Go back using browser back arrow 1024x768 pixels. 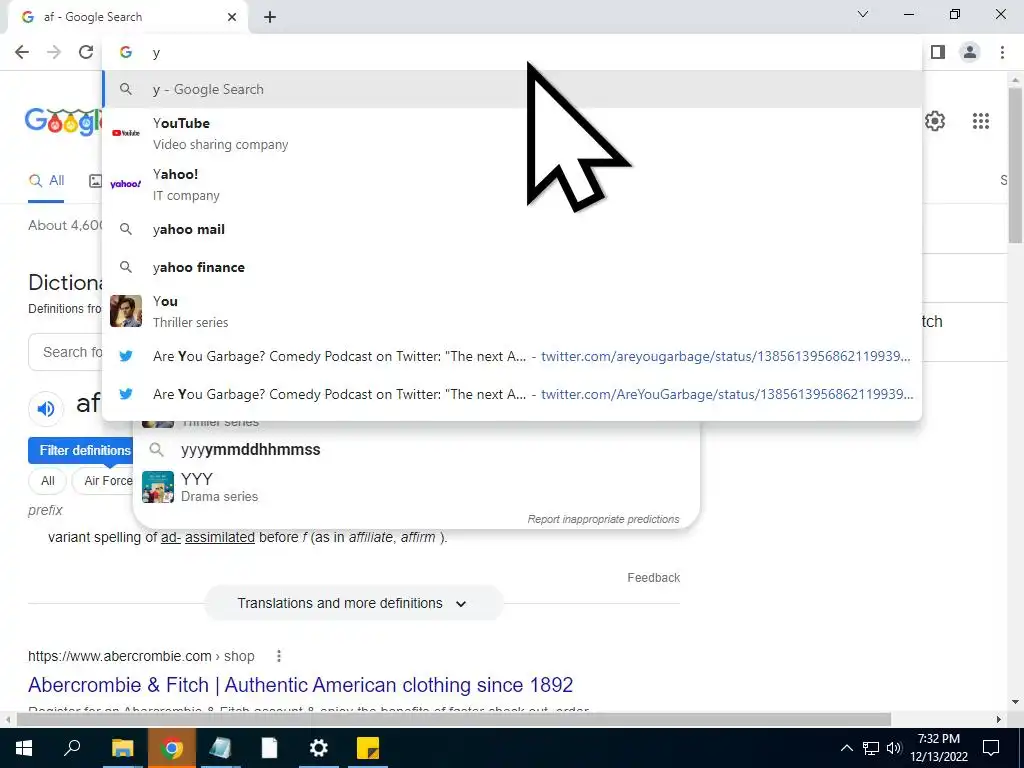click(x=22, y=52)
